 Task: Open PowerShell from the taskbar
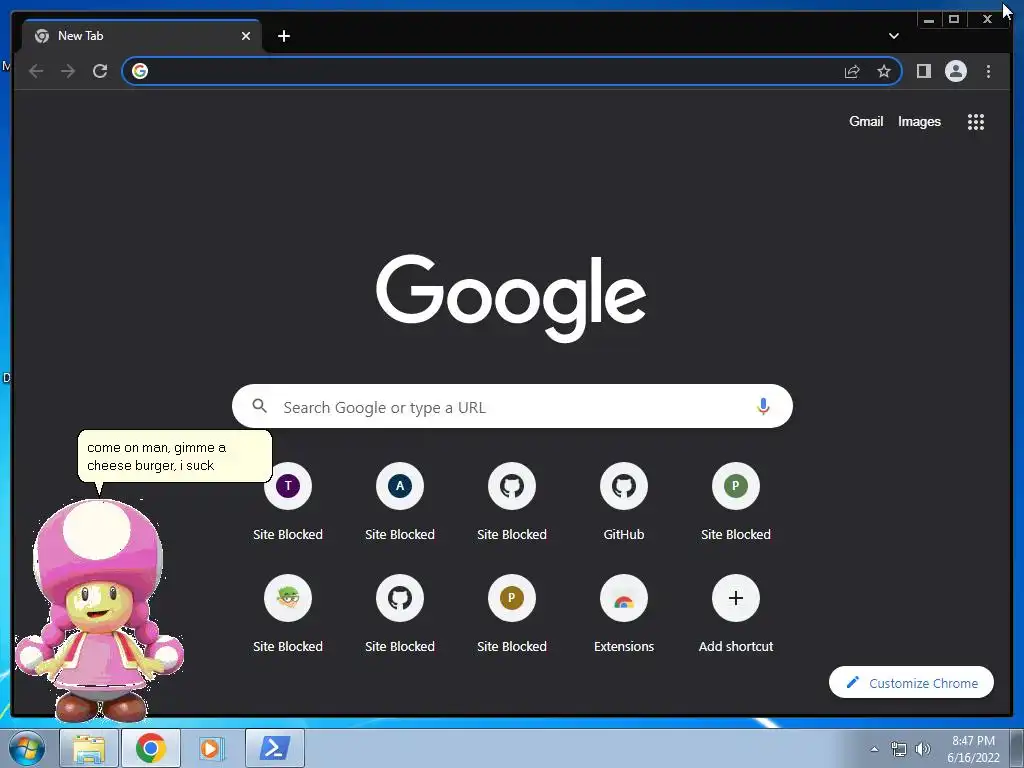tap(275, 748)
